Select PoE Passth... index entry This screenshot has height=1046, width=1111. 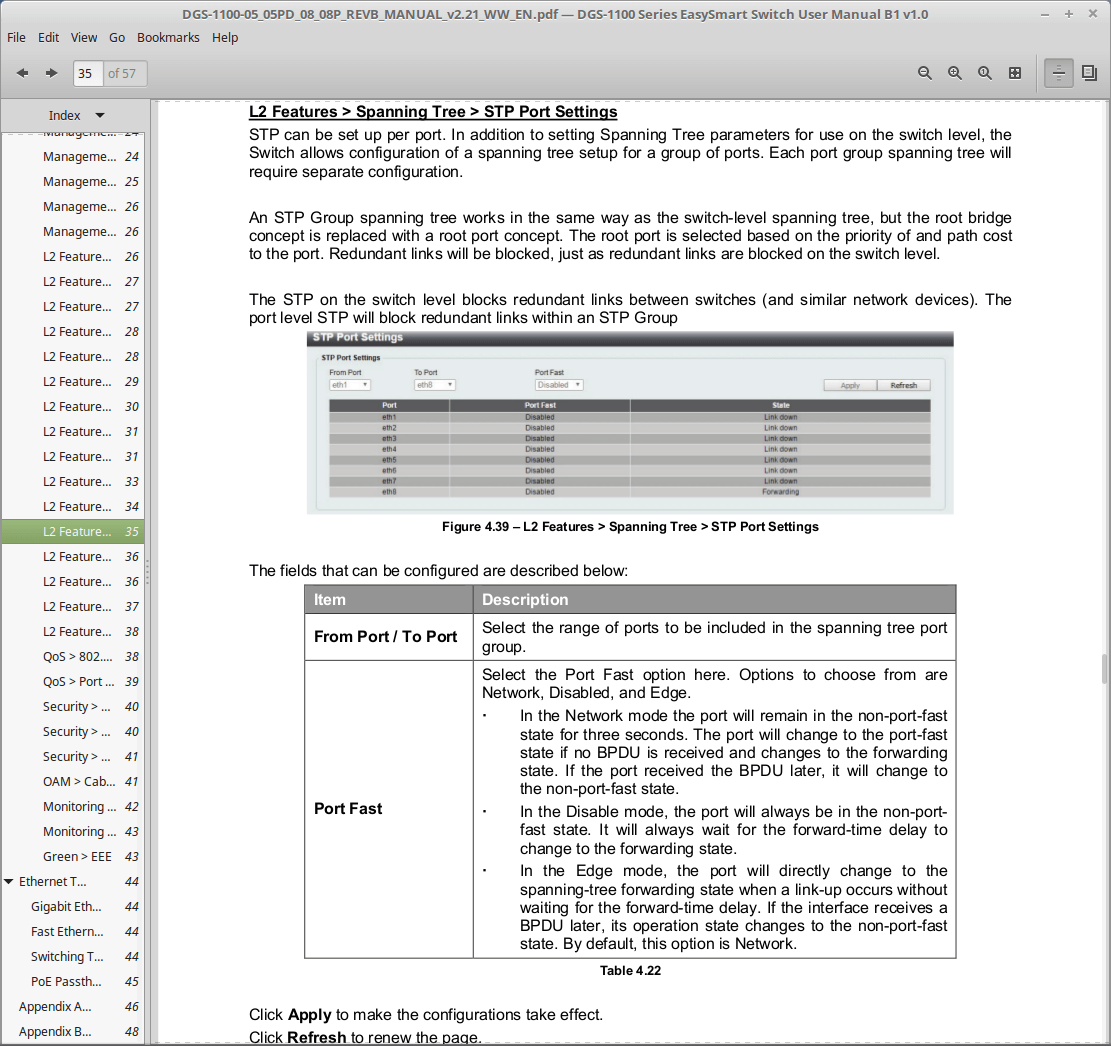point(66,982)
